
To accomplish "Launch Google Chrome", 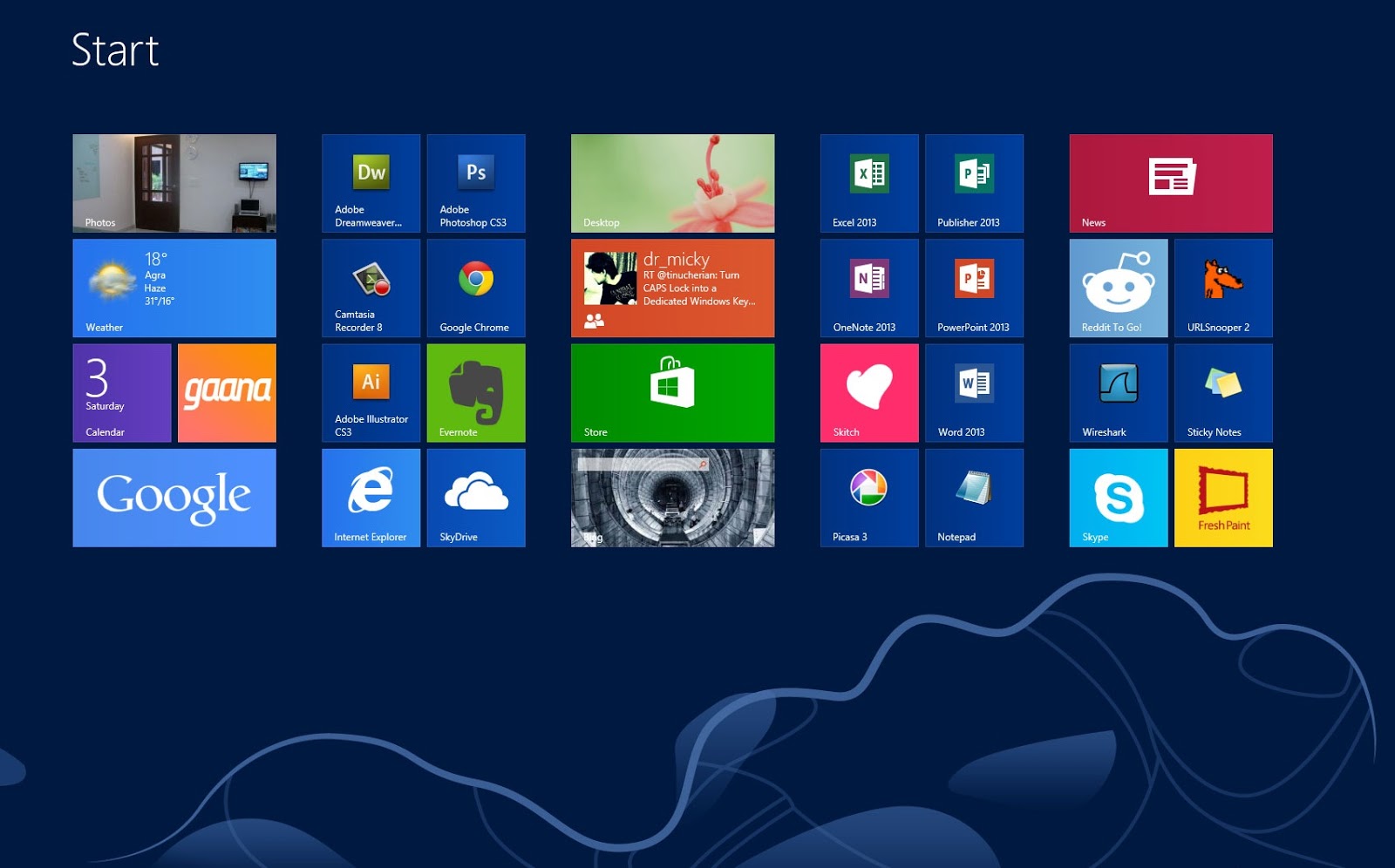I will click(x=476, y=288).
